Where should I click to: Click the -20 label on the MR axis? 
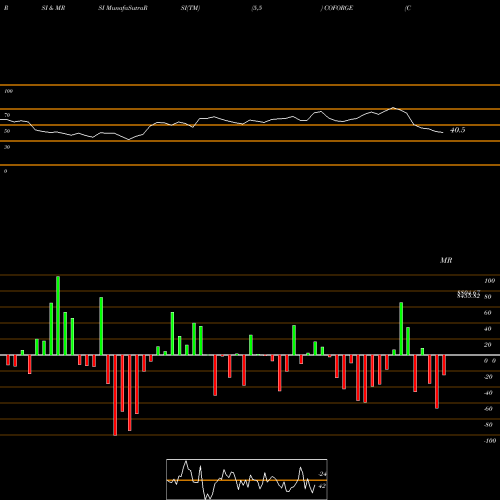[x=488, y=377]
